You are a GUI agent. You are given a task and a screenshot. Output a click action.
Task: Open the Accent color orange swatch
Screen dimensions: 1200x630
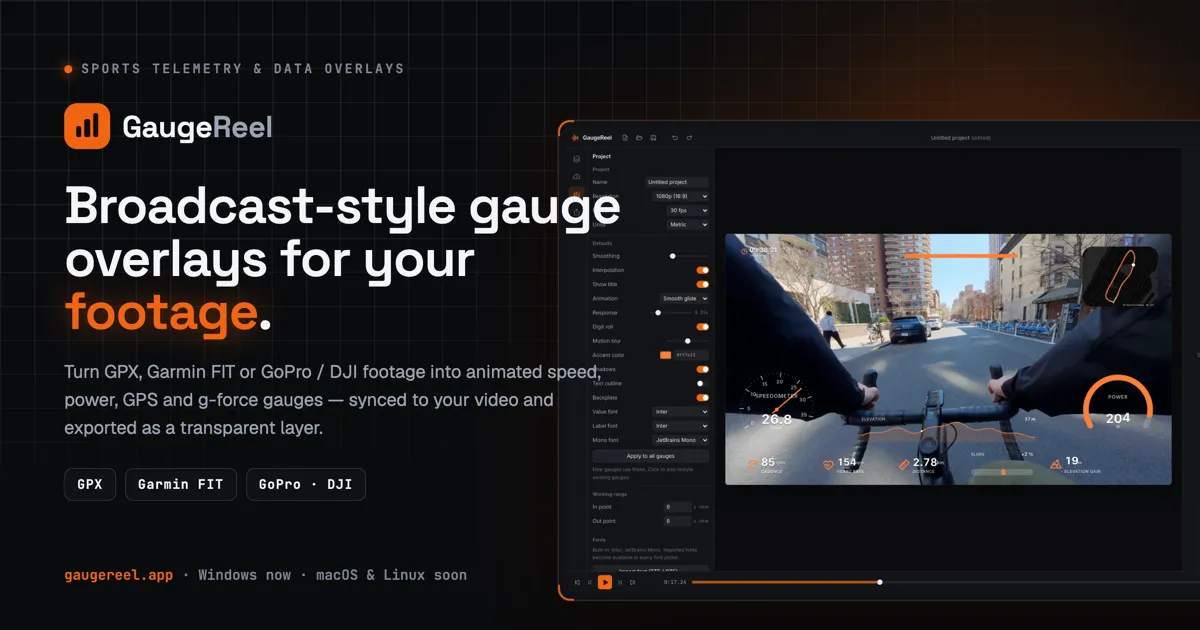[665, 355]
